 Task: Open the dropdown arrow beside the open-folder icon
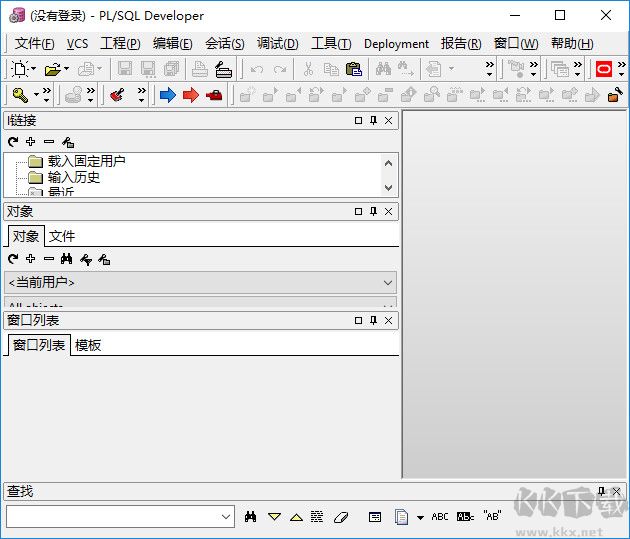(67, 69)
